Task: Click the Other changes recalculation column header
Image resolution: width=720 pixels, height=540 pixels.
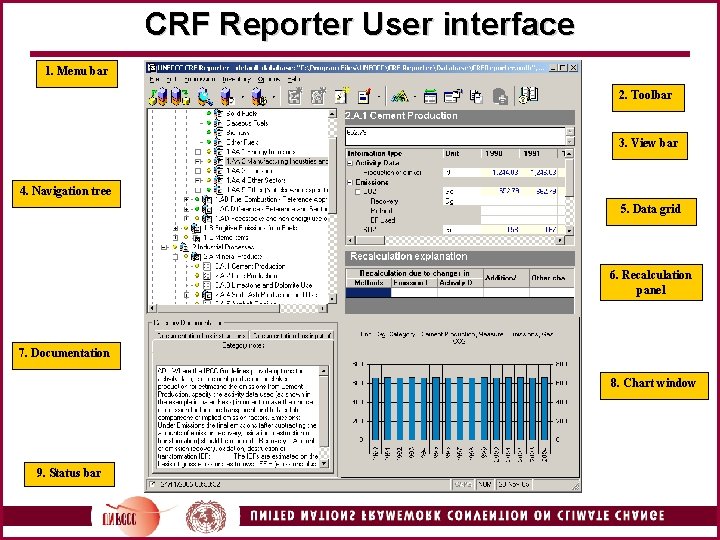Action: [x=551, y=278]
